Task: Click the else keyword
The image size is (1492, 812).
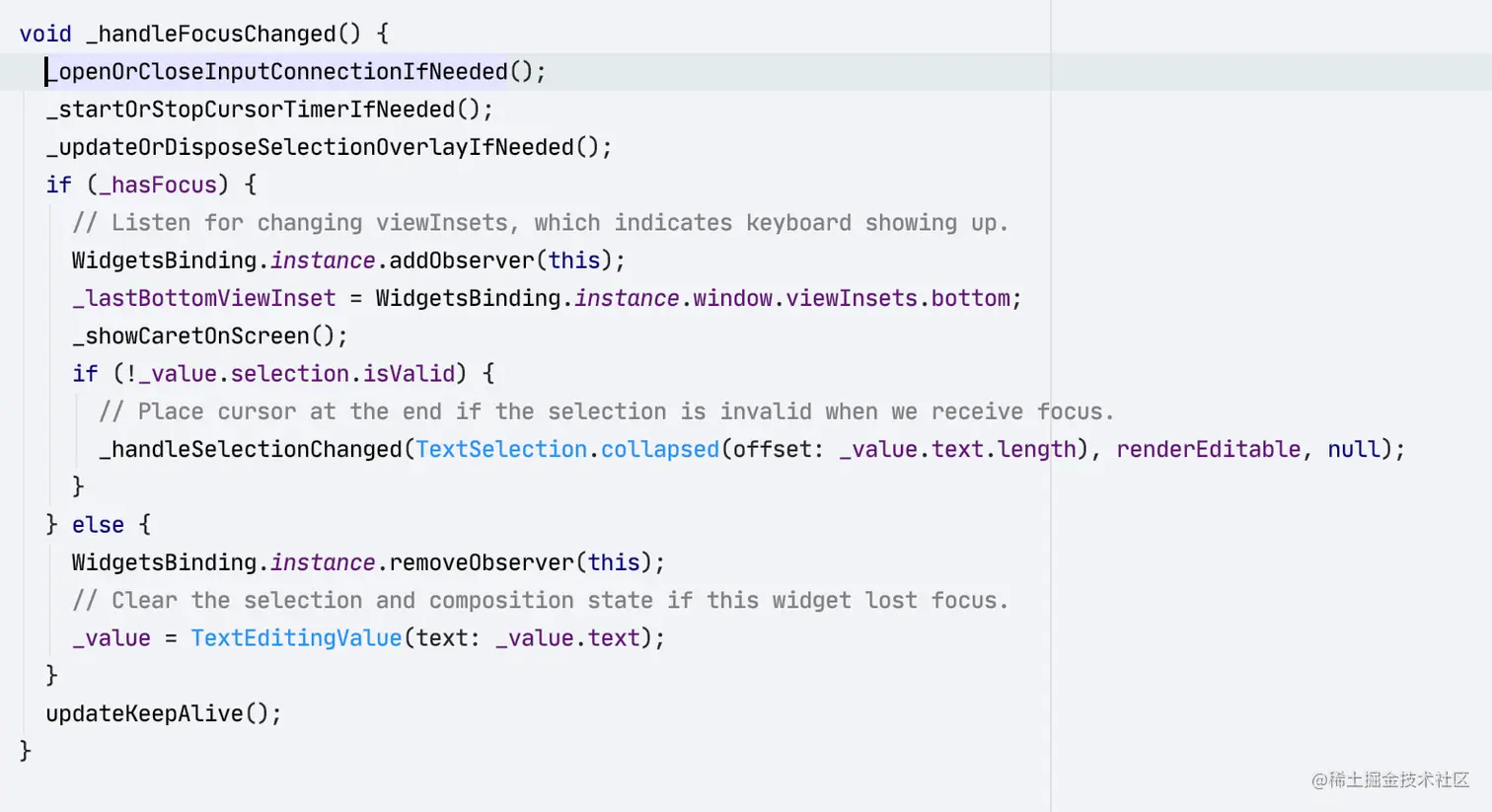Action: coord(98,525)
